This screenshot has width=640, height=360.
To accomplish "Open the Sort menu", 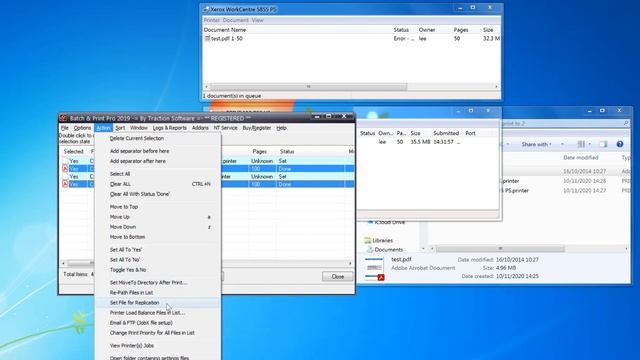I will [120, 128].
